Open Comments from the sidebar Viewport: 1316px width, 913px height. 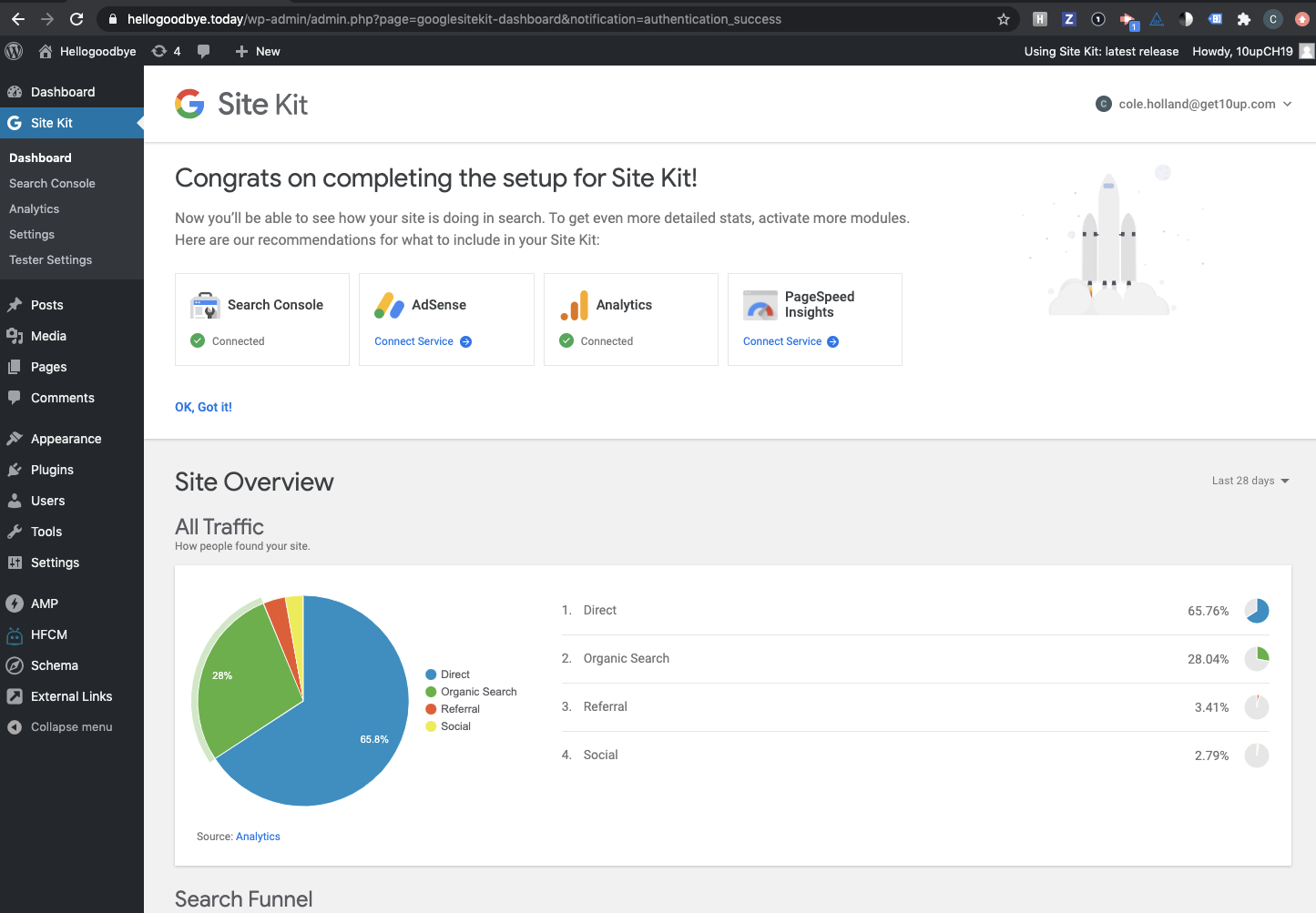(x=72, y=398)
